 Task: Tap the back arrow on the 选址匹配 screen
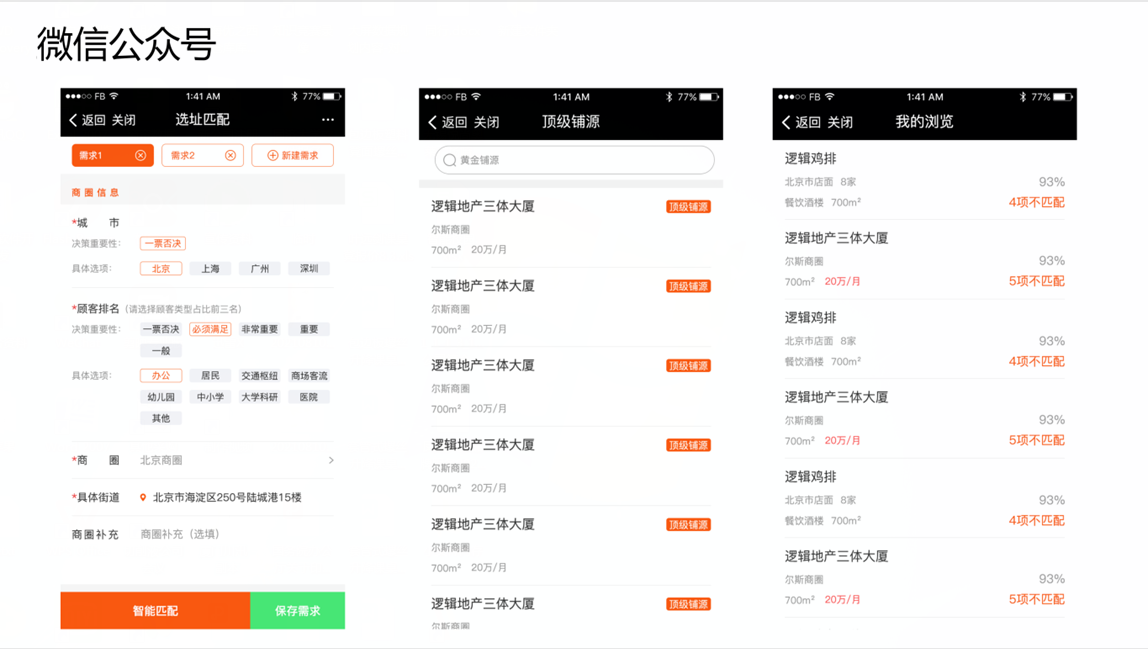click(x=74, y=119)
